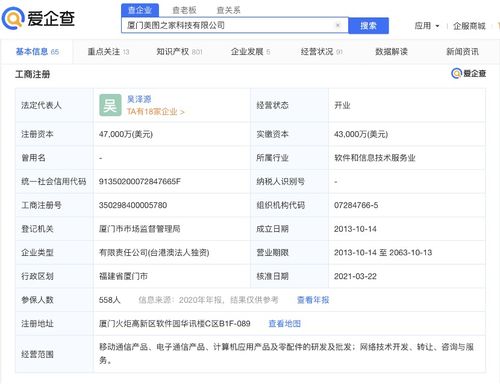500x384 pixels.
Task: Expand the TA有18家企业 link
Action: [x=155, y=112]
